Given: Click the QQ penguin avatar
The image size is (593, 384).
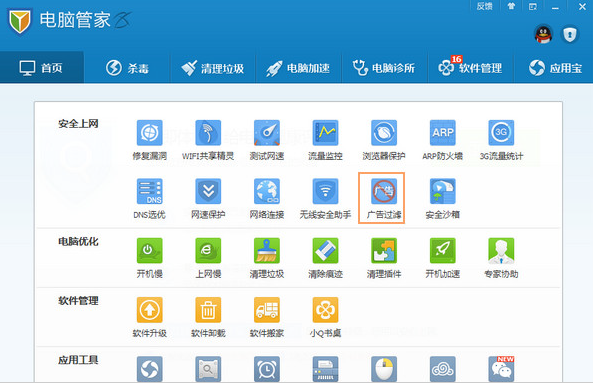Looking at the screenshot, I should point(543,34).
